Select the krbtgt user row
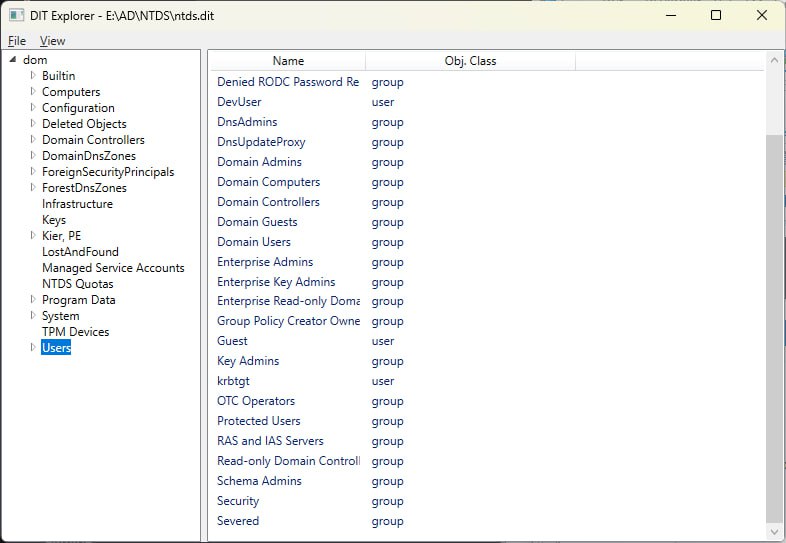The height and width of the screenshot is (543, 786). click(486, 381)
